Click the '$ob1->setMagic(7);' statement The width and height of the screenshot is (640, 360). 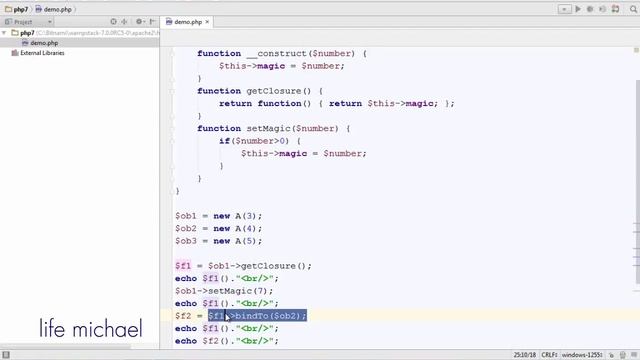coord(224,291)
